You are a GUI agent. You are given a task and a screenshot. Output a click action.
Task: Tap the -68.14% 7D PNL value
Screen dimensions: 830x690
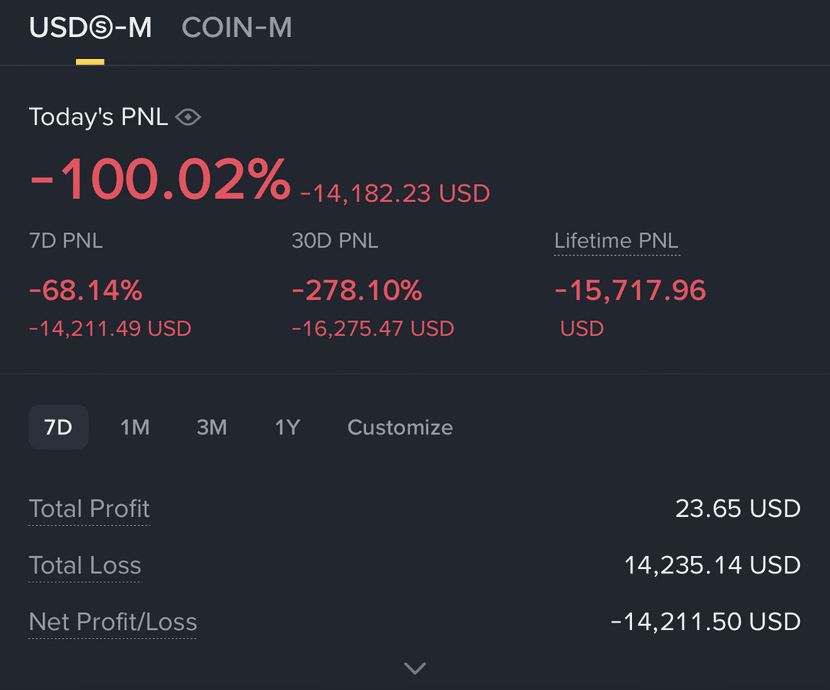coord(86,291)
